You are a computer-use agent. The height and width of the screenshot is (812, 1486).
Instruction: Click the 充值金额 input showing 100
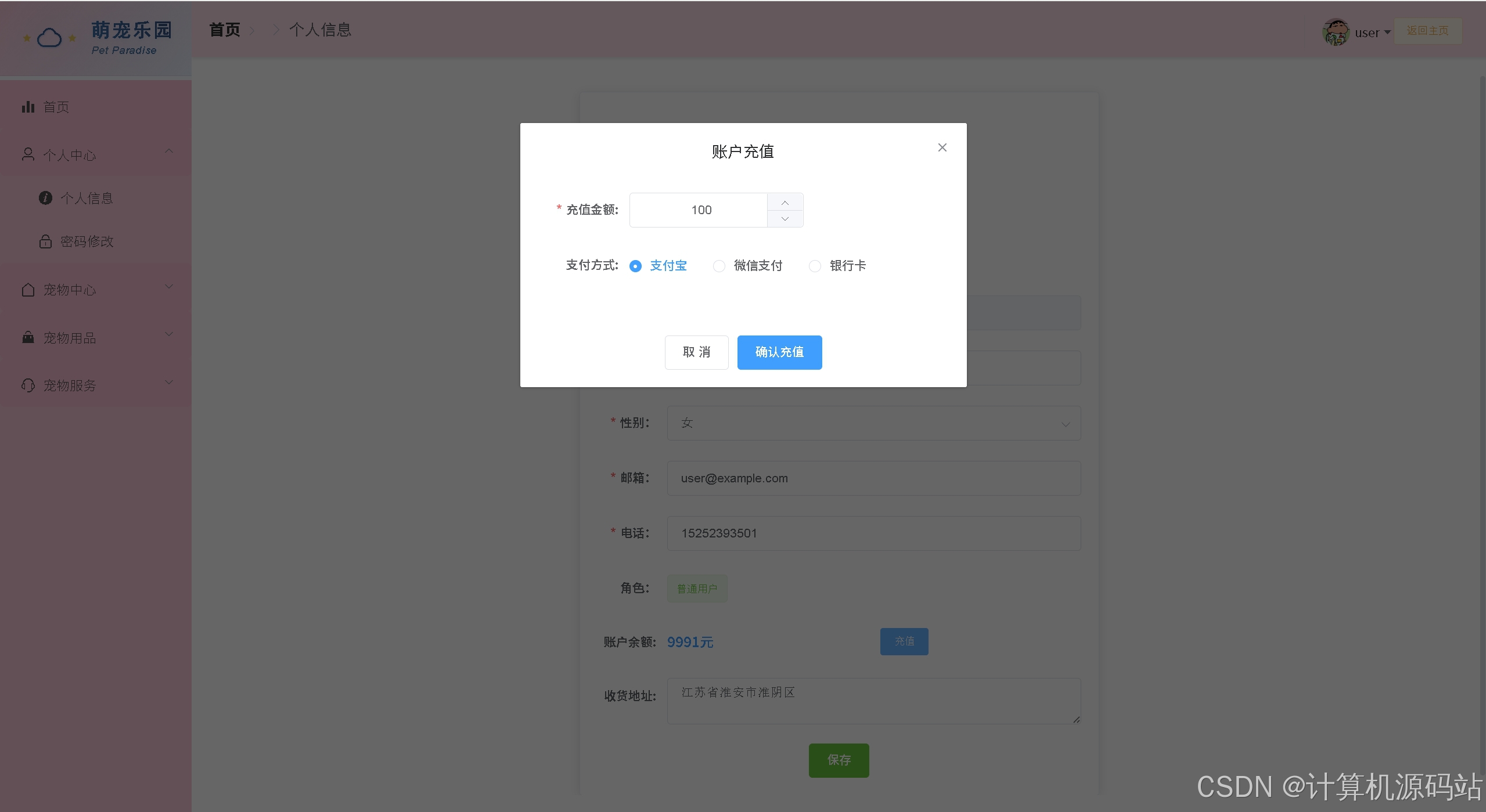(x=699, y=210)
